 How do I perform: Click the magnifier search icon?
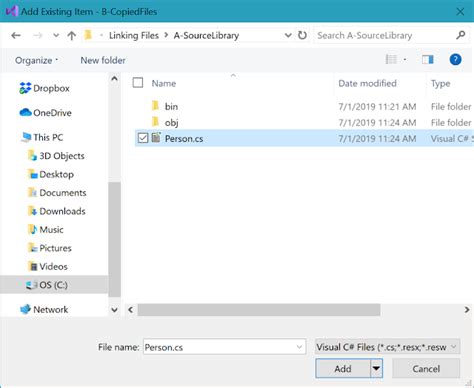[461, 35]
